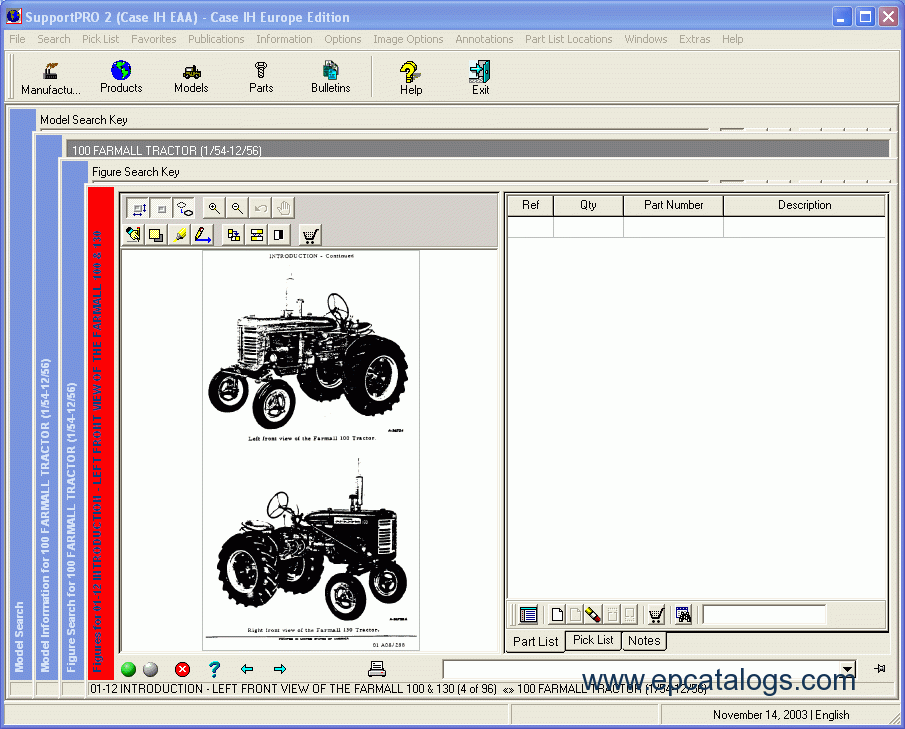905x729 pixels.
Task: Select the 100 FARMALL TRACTOR (1/54-12/56) row
Action: pyautogui.click(x=477, y=149)
